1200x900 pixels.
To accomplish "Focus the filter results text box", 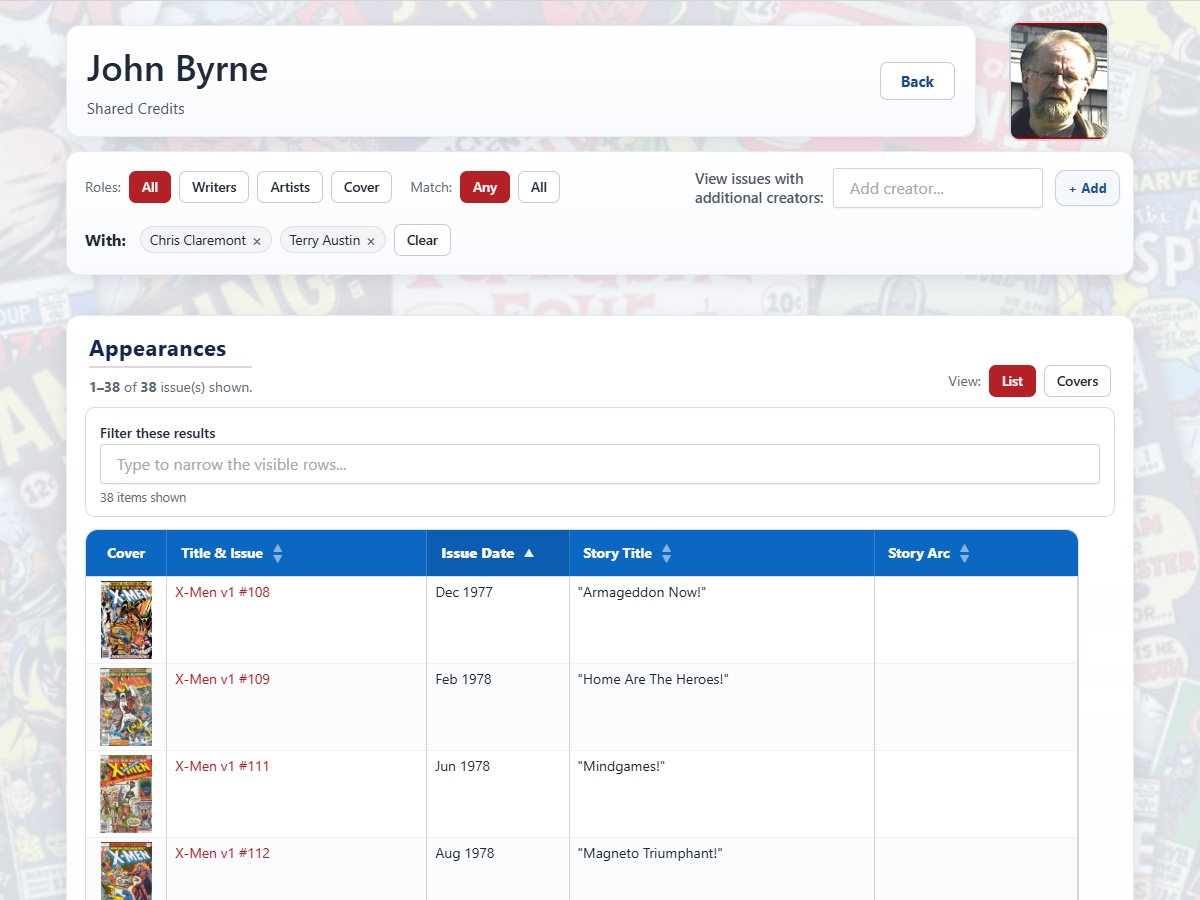I will pyautogui.click(x=600, y=464).
